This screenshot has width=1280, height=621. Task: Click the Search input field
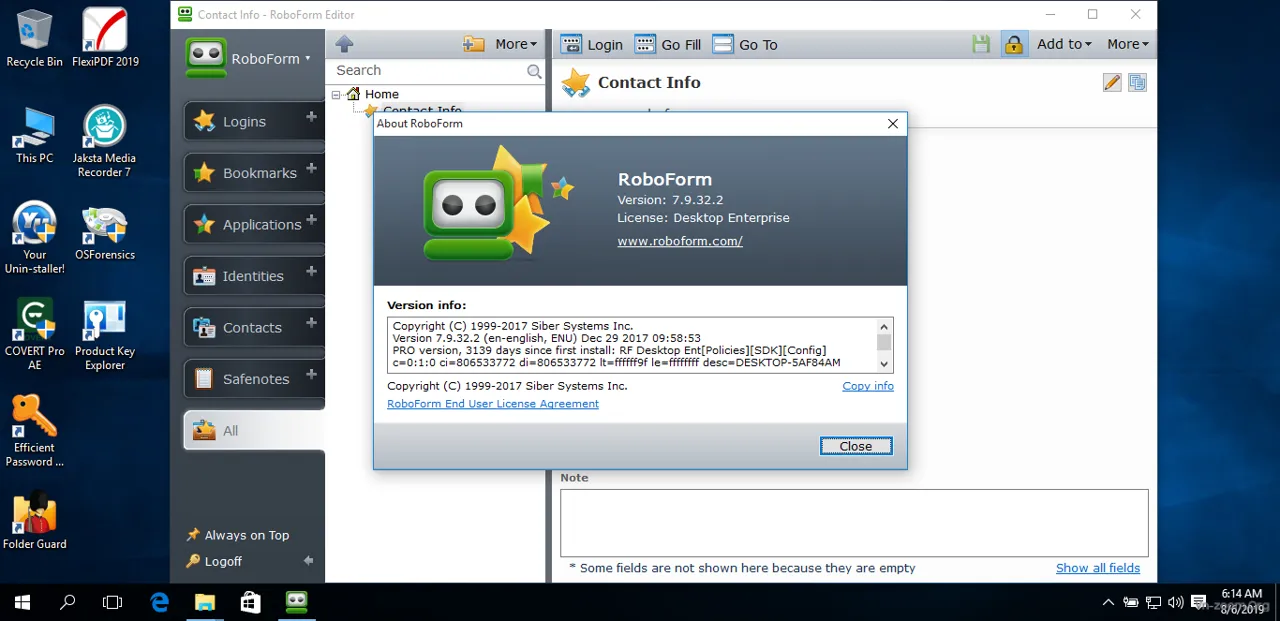tap(428, 70)
